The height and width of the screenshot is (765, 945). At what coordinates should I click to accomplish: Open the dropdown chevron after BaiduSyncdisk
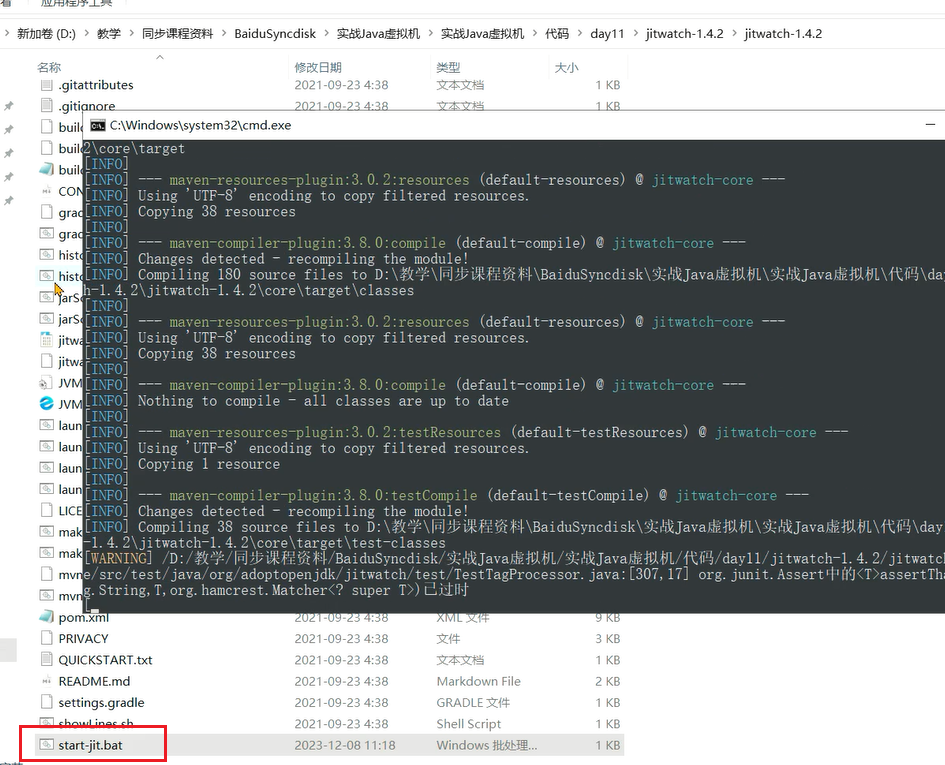[326, 34]
